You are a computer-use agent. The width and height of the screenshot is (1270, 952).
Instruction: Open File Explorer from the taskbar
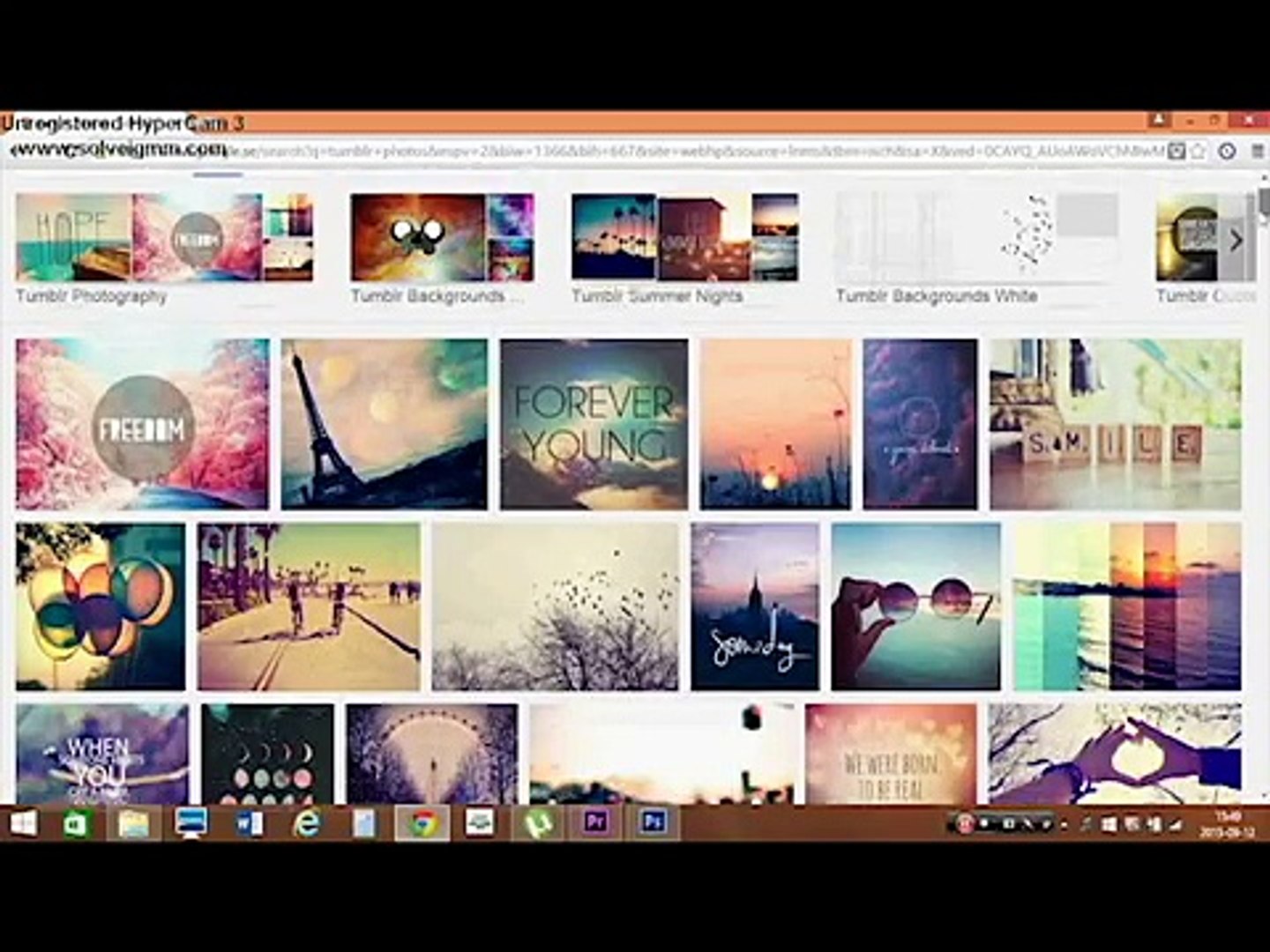tap(133, 824)
